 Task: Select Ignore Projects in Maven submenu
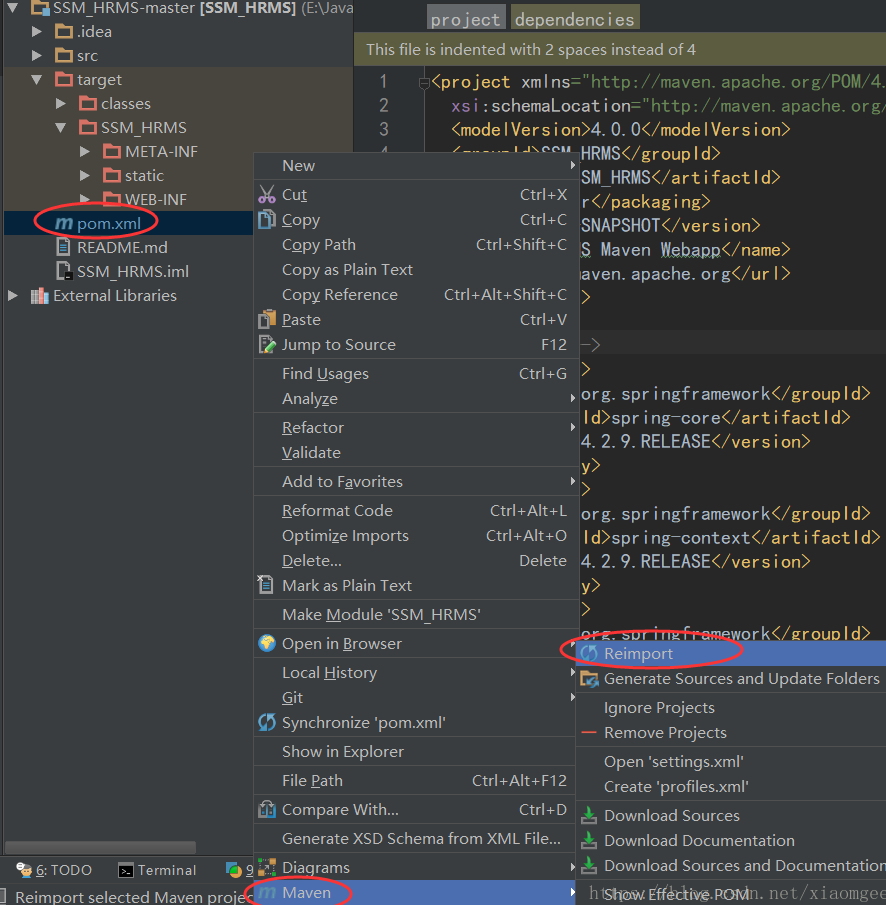(731, 708)
